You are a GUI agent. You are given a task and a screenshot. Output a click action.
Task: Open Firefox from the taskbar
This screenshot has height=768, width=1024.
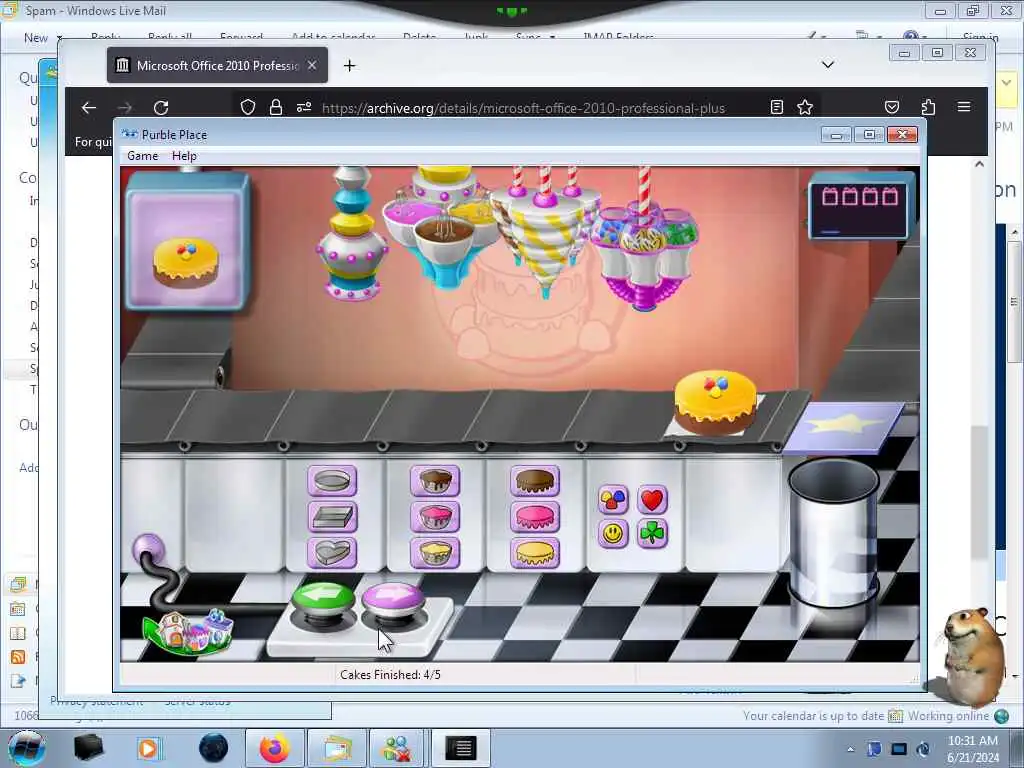[274, 748]
